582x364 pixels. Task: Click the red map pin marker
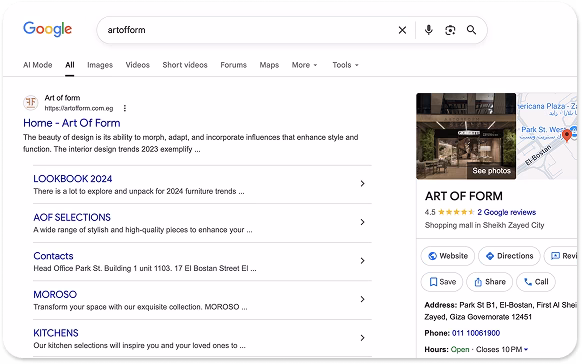click(566, 135)
